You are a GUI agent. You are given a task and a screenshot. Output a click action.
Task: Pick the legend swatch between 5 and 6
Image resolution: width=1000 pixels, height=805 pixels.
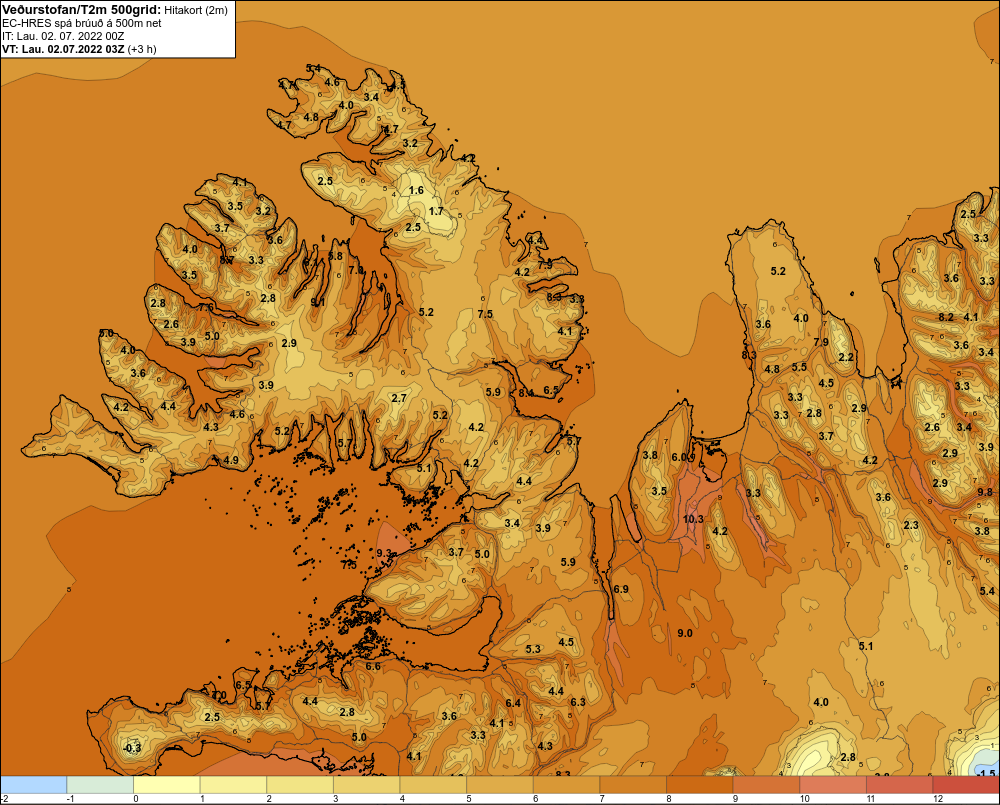point(500,784)
